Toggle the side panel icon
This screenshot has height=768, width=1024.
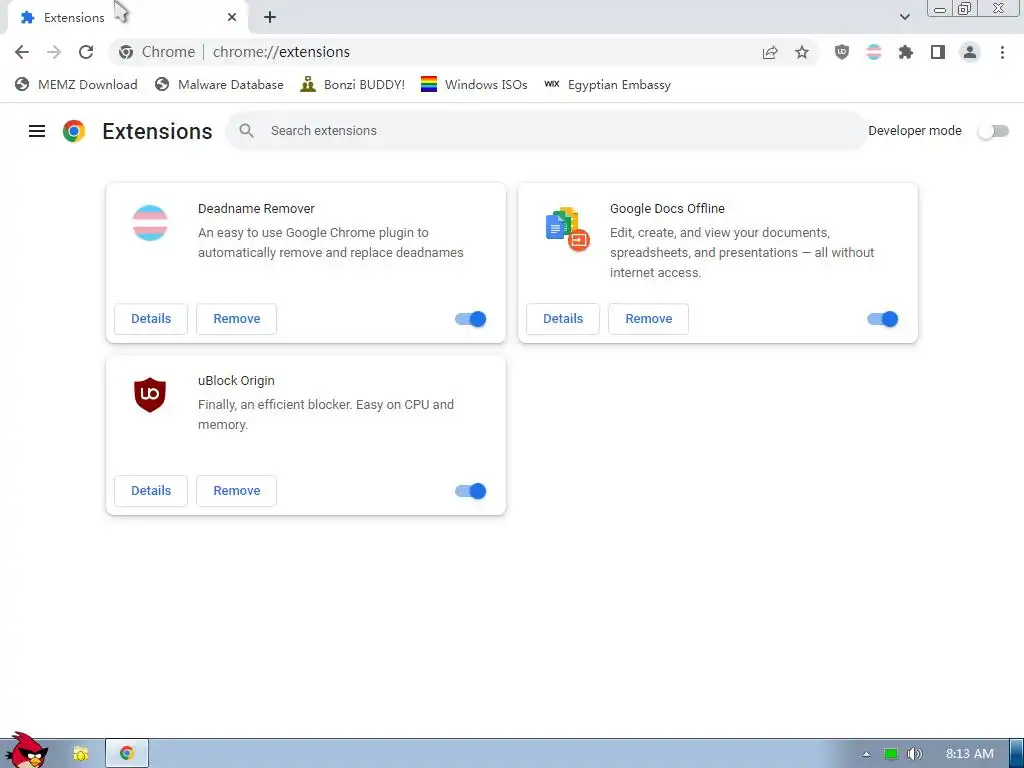[x=938, y=52]
